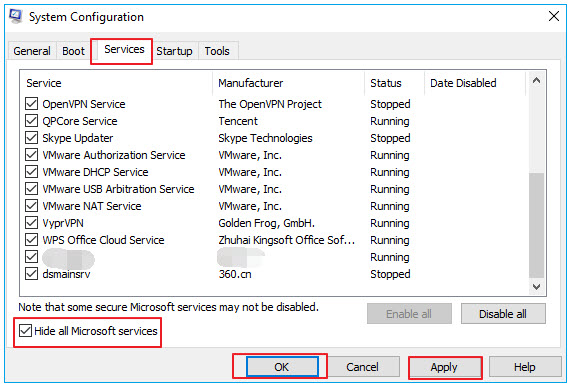570x386 pixels.
Task: Toggle Hide all Microsoft services checkbox
Action: [x=25, y=330]
